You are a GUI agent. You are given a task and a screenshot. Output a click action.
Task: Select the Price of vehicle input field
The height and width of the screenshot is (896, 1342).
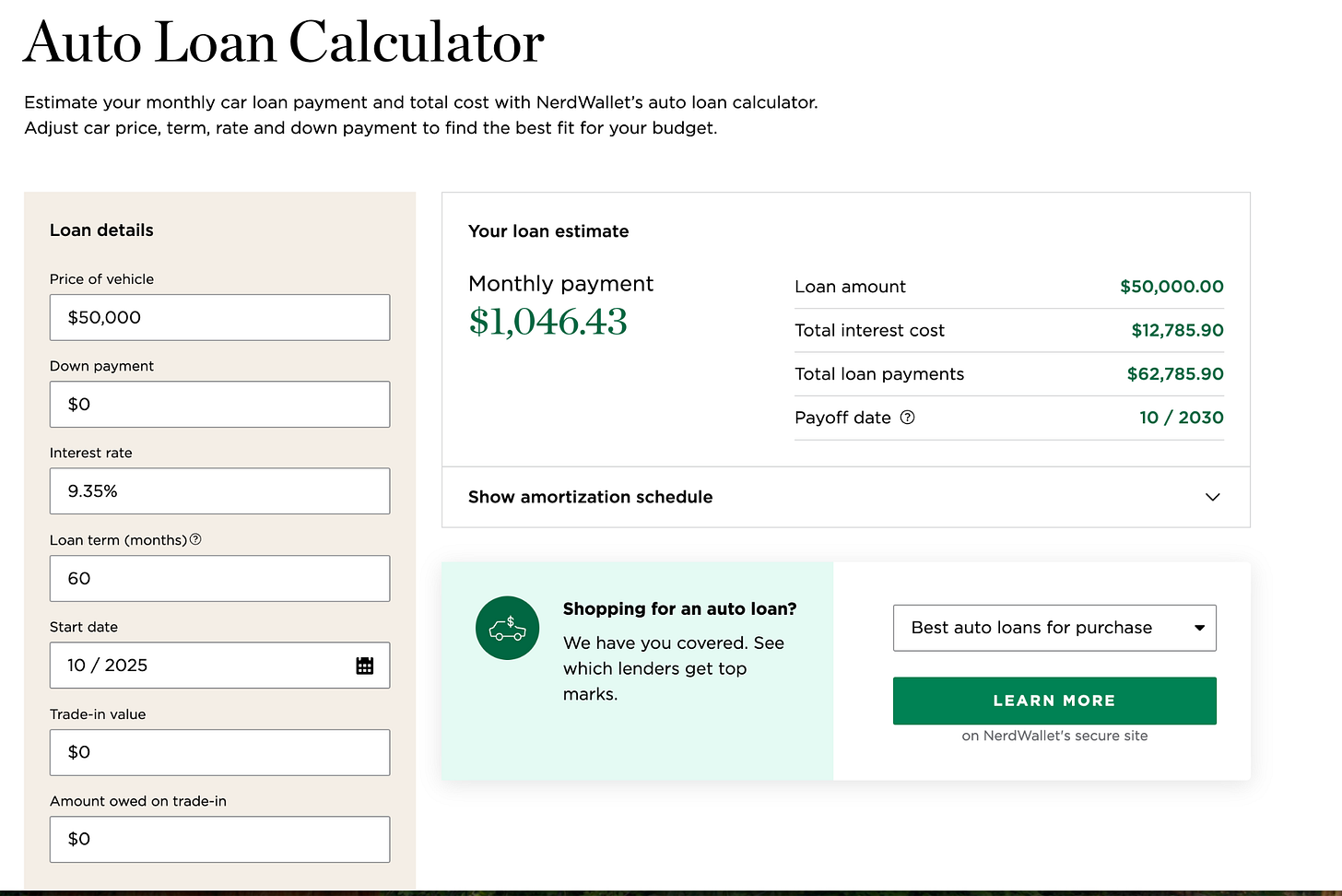pos(219,317)
